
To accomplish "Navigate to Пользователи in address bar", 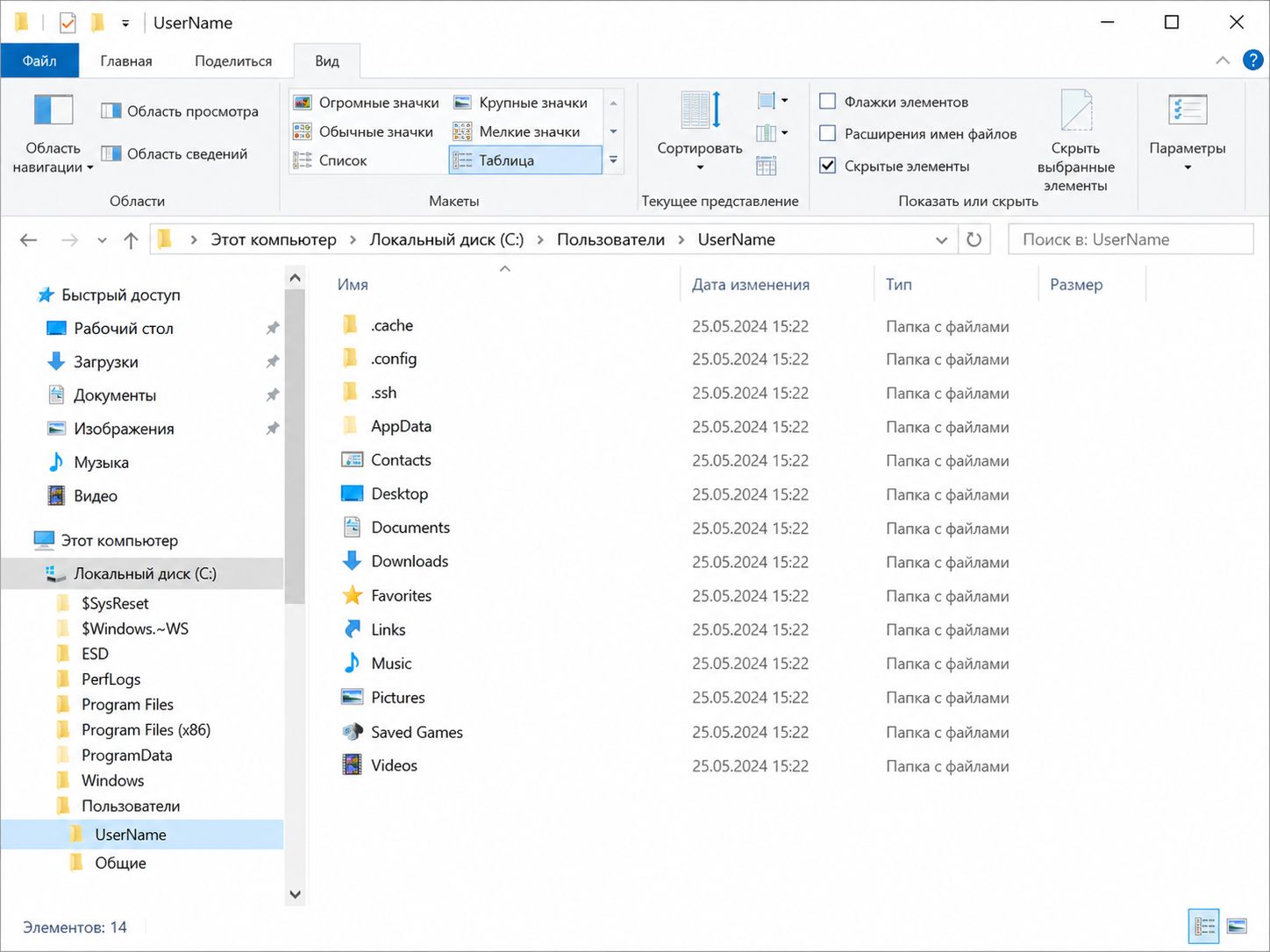I will pyautogui.click(x=611, y=240).
